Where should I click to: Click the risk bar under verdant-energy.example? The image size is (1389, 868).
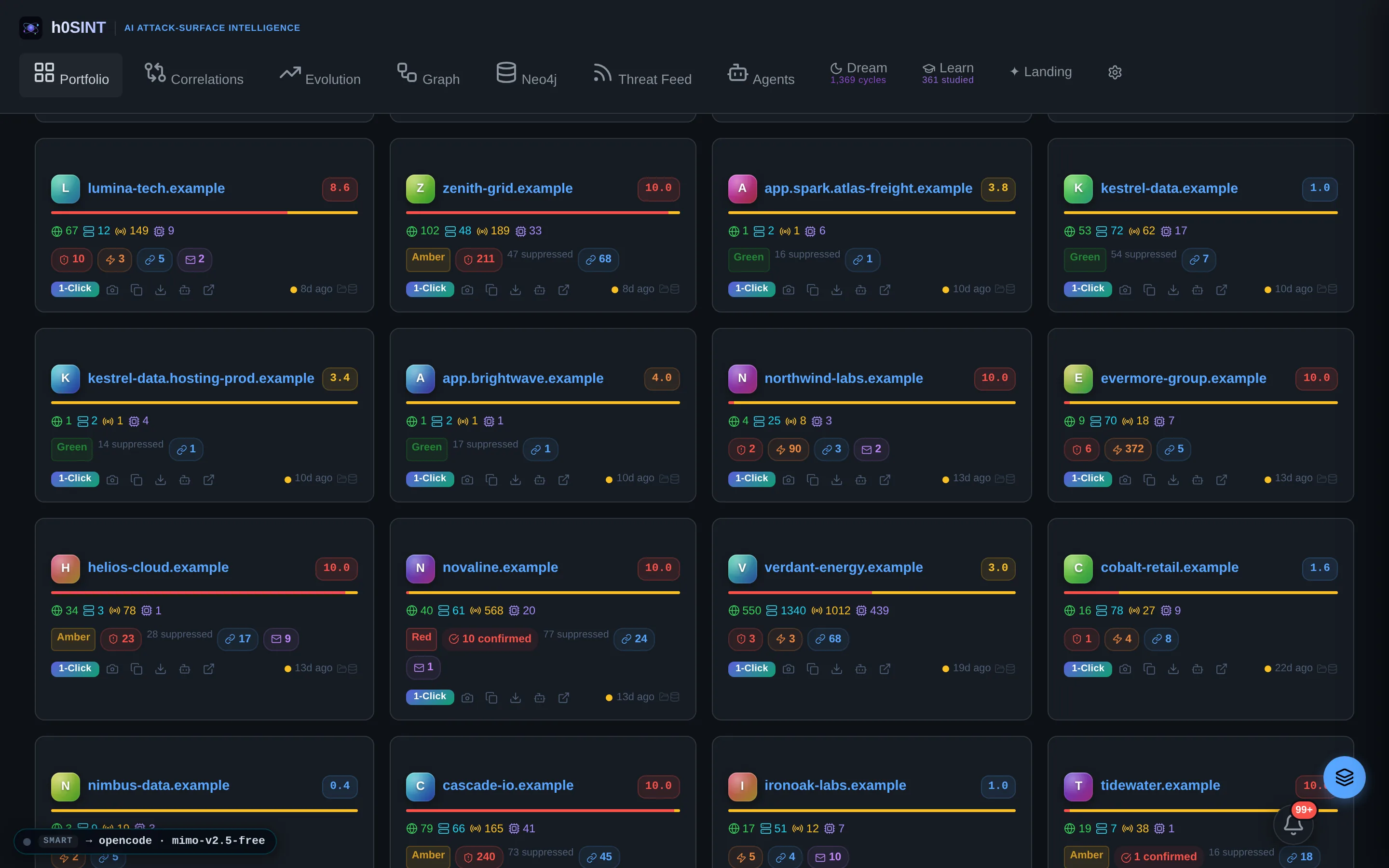click(x=872, y=593)
